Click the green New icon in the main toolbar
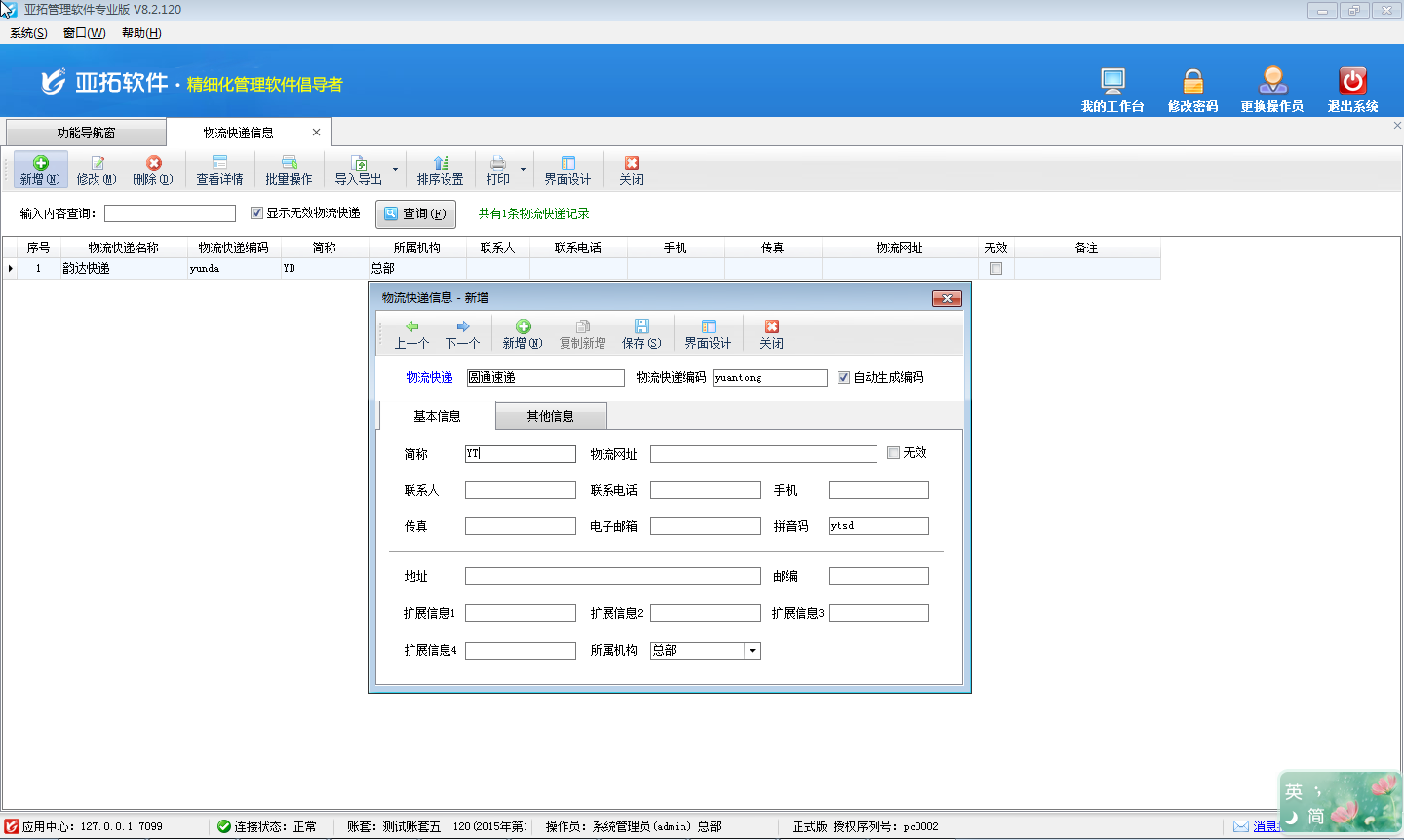 [40, 163]
